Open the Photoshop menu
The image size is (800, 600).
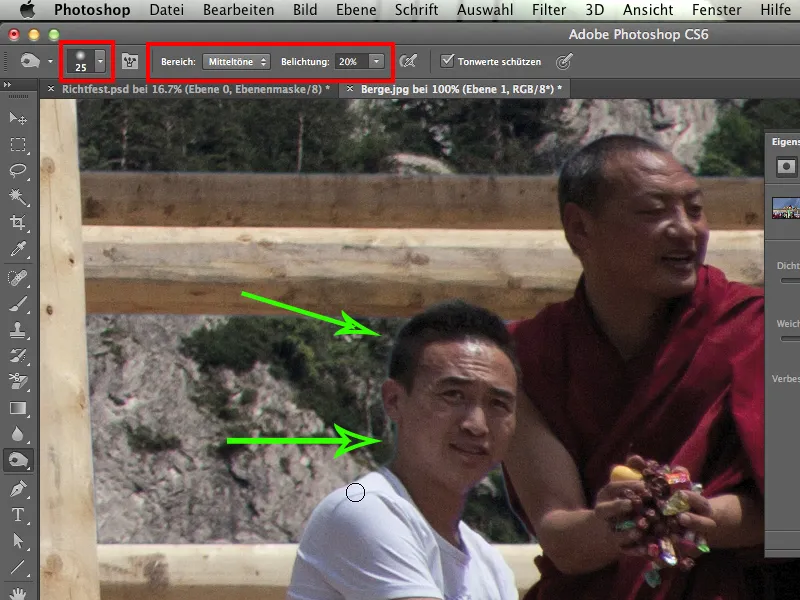[92, 10]
